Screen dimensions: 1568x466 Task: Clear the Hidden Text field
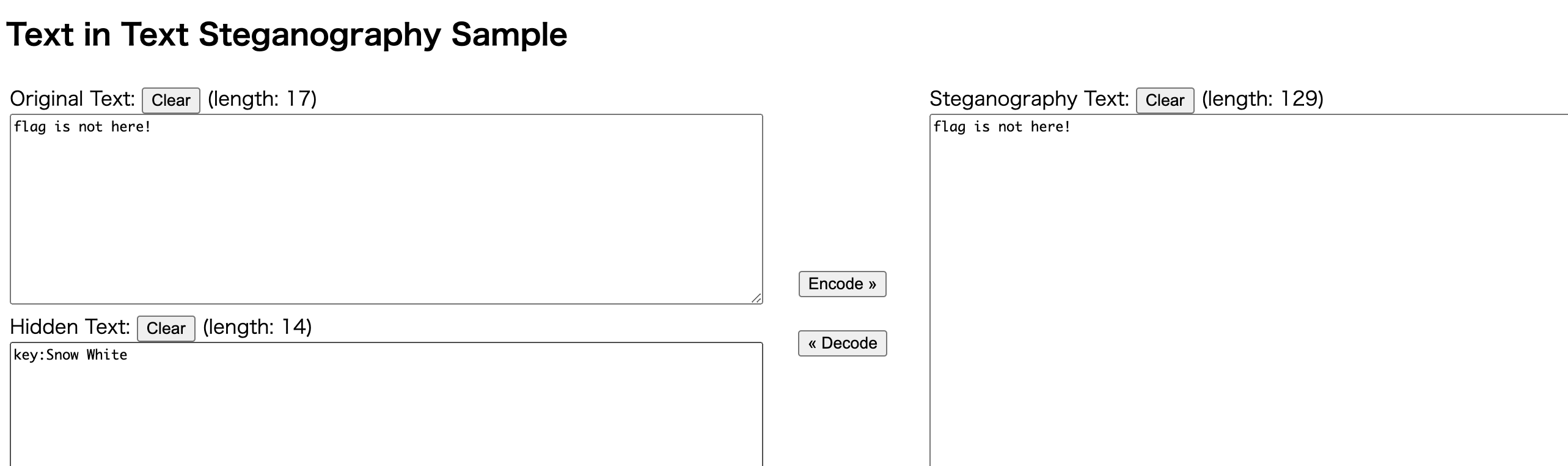pos(166,328)
